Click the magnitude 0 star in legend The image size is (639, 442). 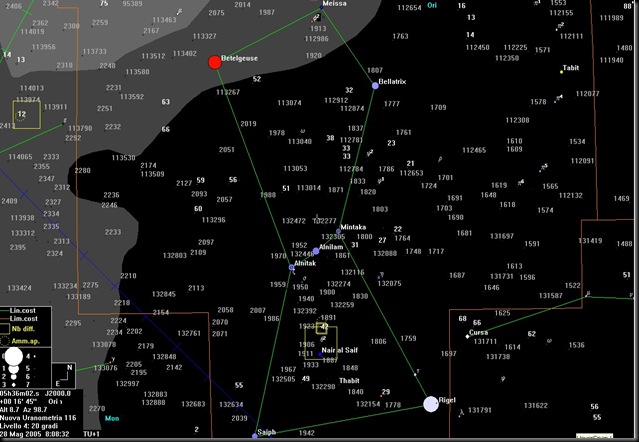coord(14,356)
